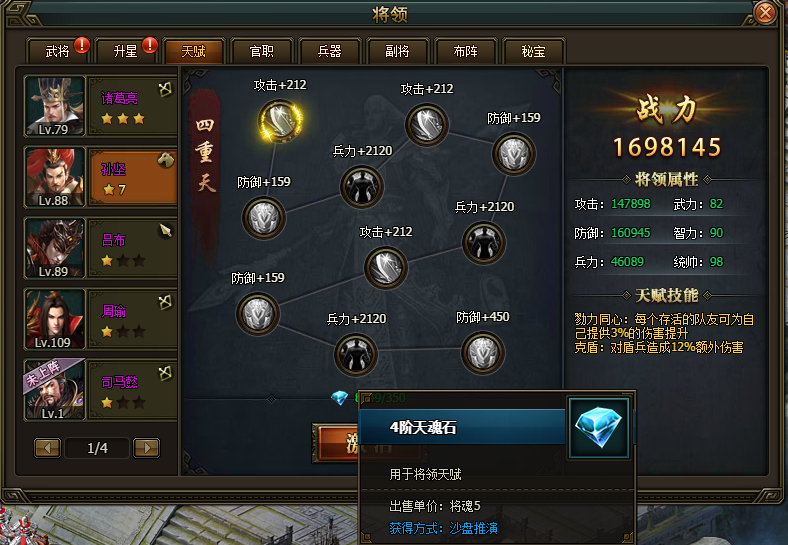Screen dimensions: 788x545
Task: Click the 防御+450 shield talent node
Action: click(x=482, y=353)
